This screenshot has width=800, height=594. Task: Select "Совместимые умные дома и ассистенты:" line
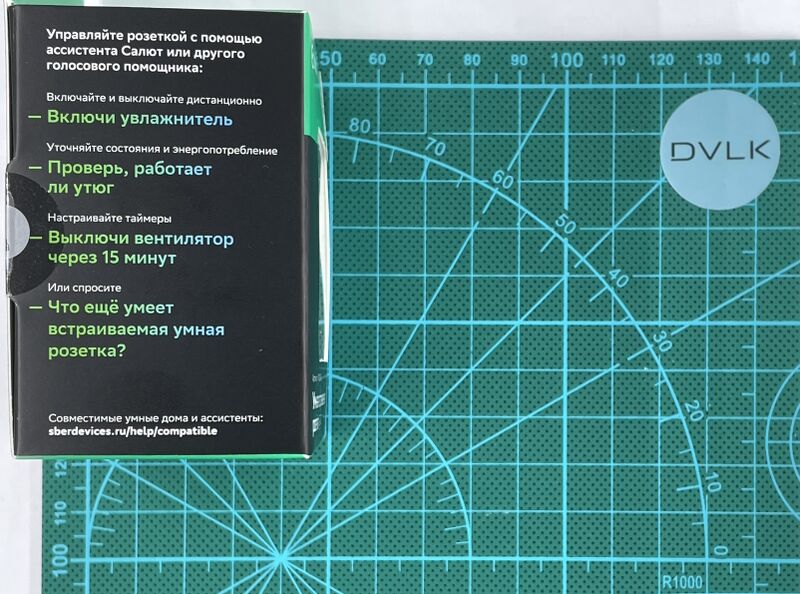[156, 418]
